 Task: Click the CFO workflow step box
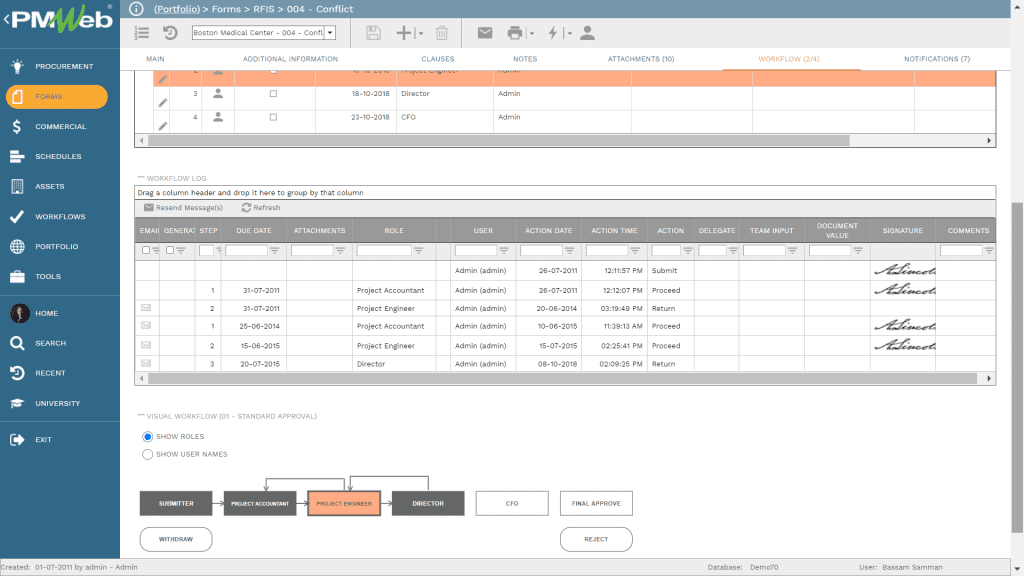point(512,504)
